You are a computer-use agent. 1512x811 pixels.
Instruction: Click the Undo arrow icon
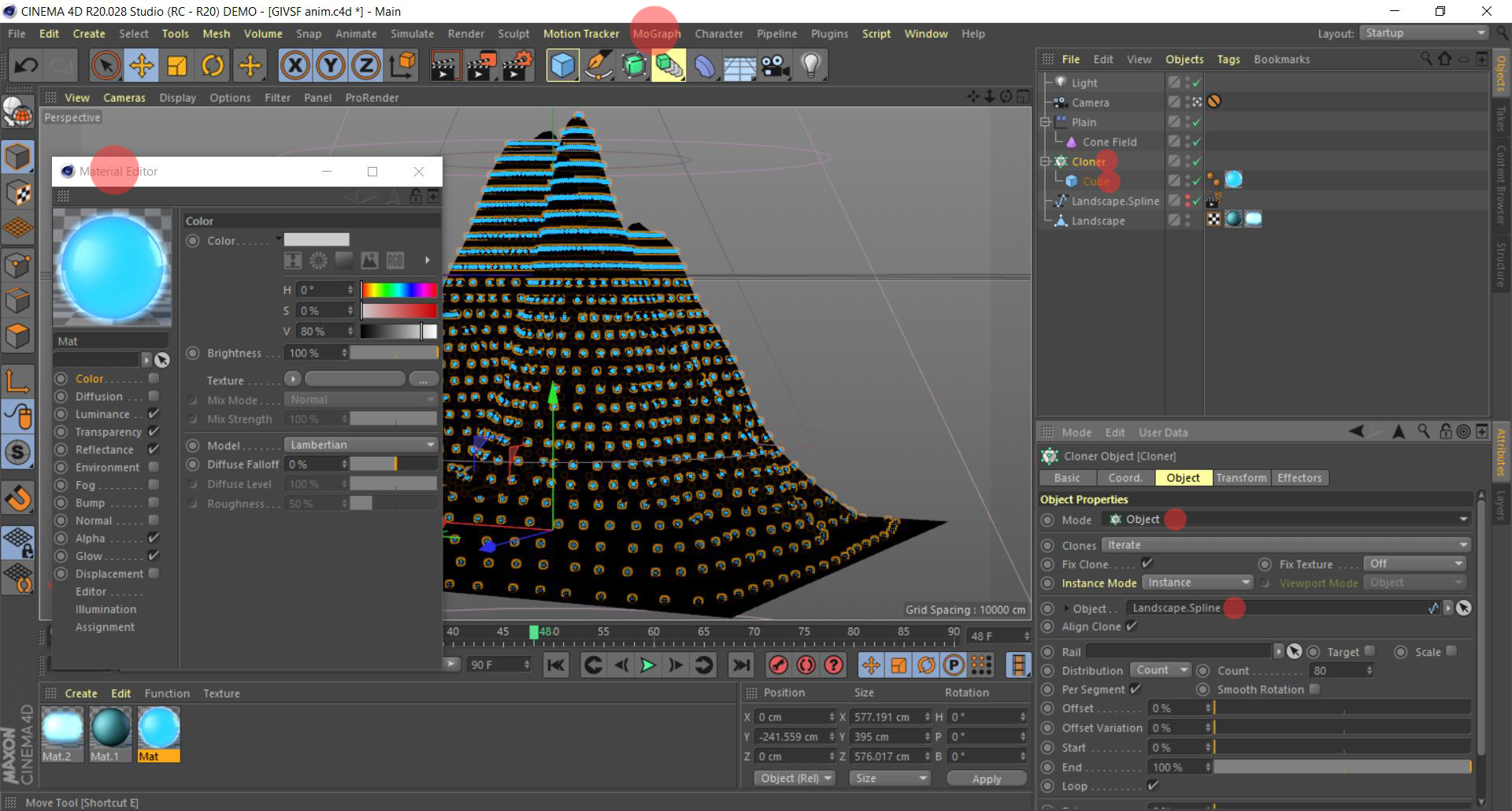pos(25,65)
